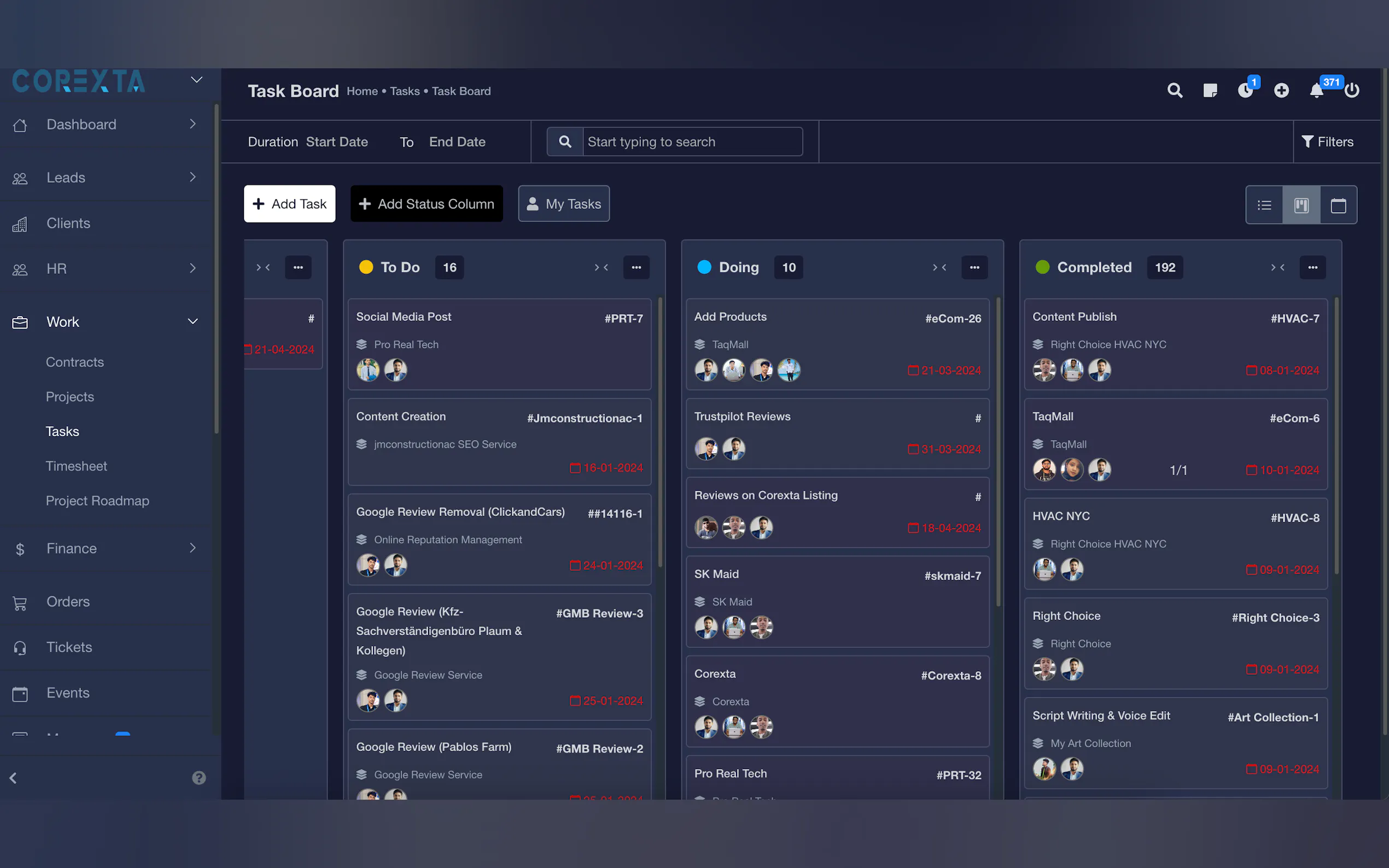1389x868 pixels.
Task: Open sticky notes icon in header
Action: pyautogui.click(x=1210, y=91)
